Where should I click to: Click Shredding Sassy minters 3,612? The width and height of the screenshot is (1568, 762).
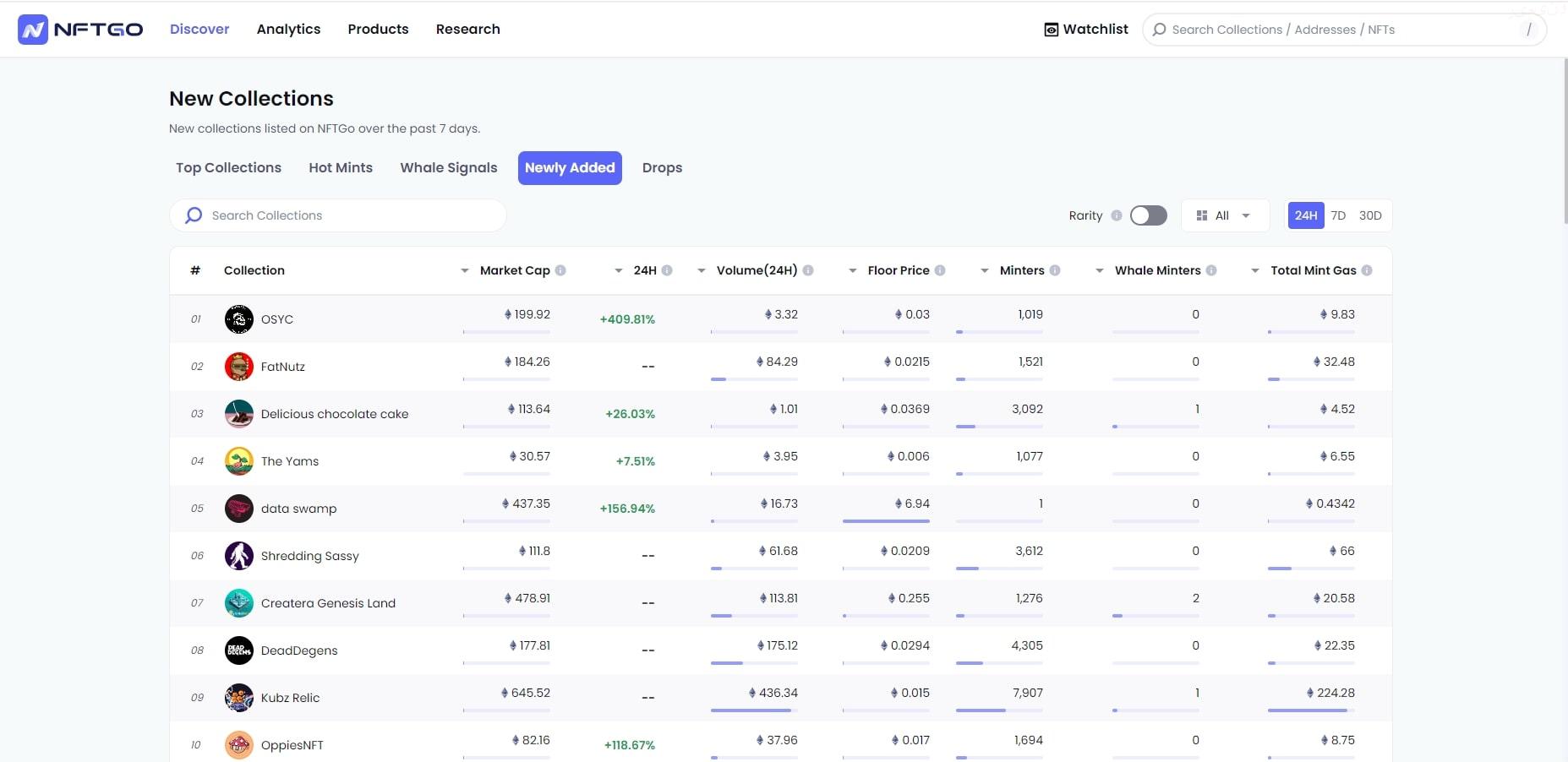pyautogui.click(x=1029, y=551)
